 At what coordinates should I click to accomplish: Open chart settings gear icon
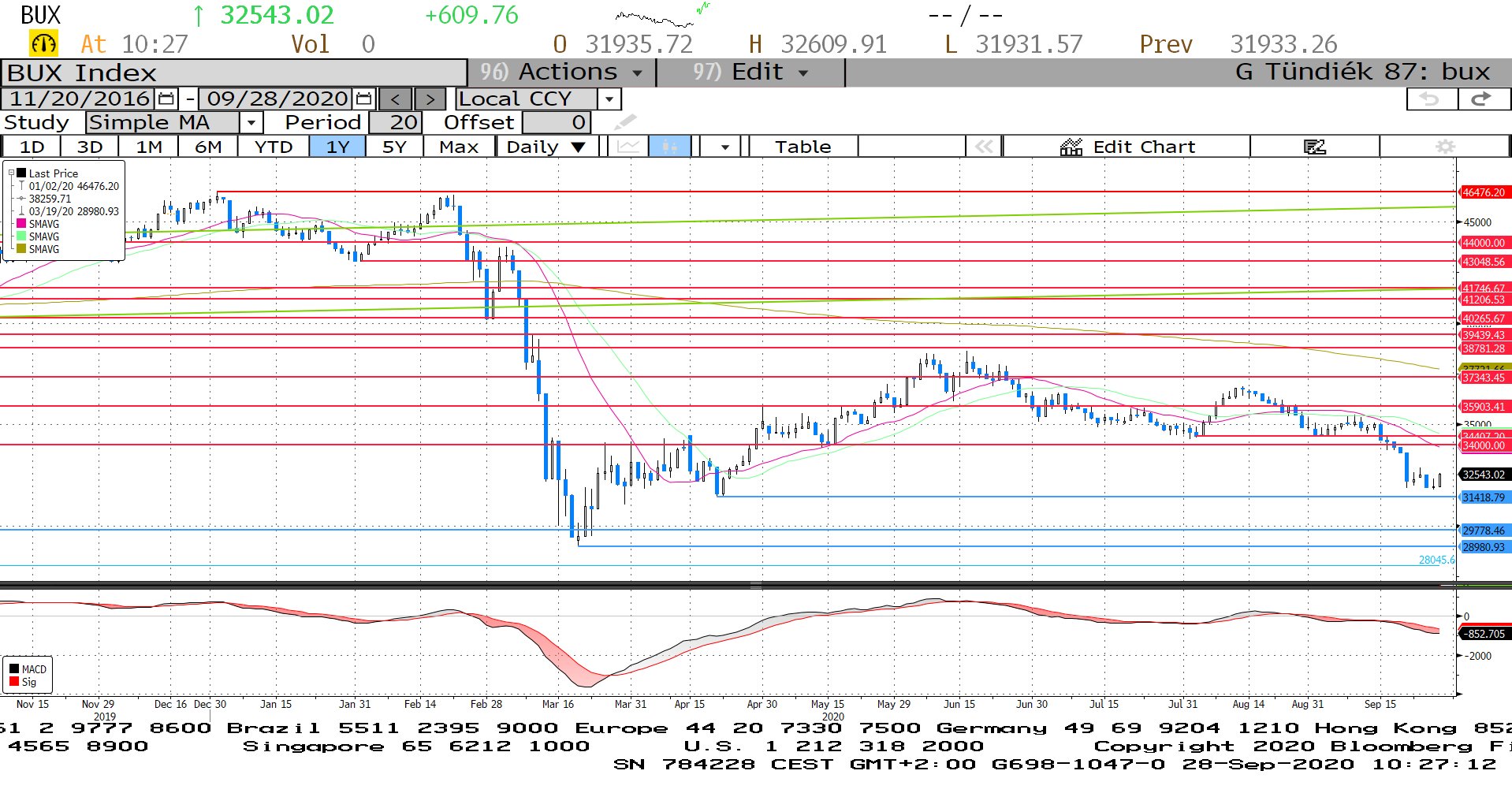(1445, 147)
